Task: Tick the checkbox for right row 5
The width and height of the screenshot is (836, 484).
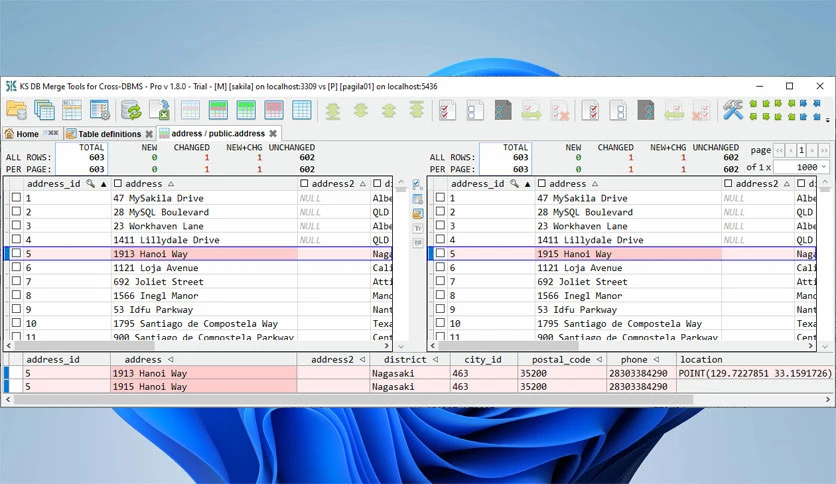Action: click(440, 253)
